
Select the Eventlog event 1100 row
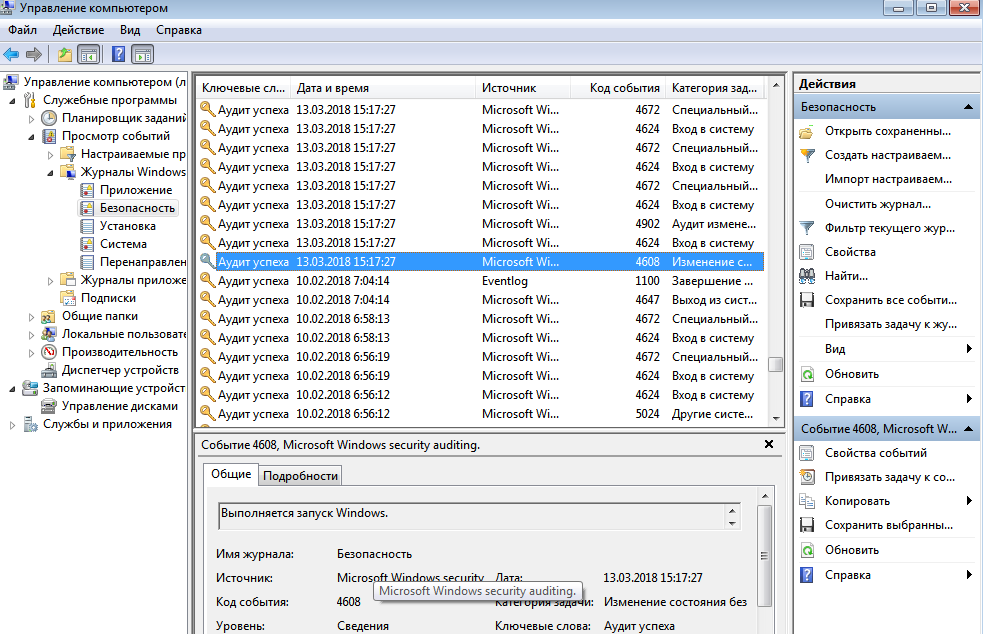click(x=480, y=281)
